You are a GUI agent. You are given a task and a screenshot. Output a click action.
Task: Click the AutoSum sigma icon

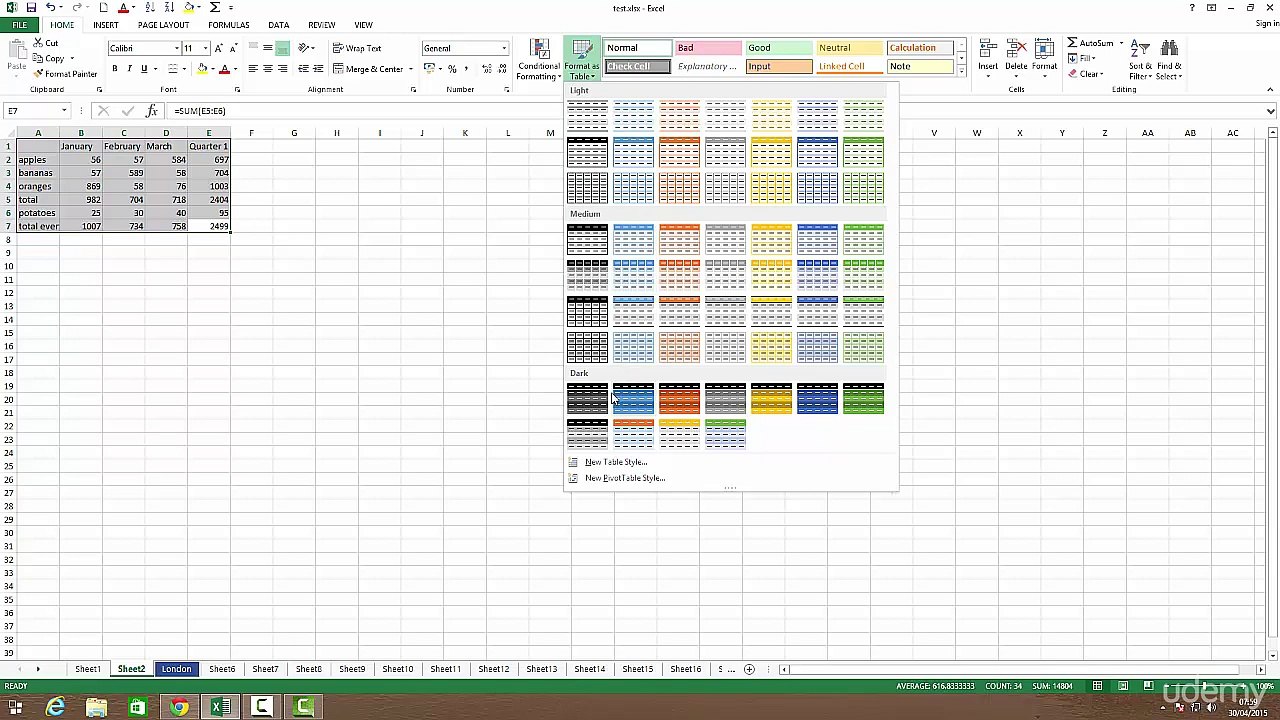click(x=1072, y=43)
